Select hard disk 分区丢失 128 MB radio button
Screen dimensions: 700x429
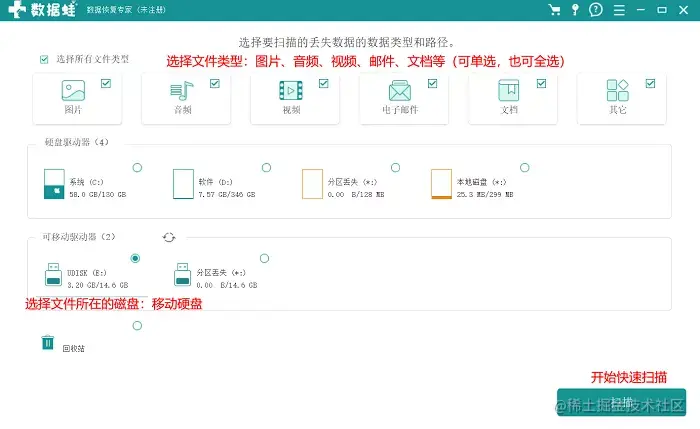[396, 167]
